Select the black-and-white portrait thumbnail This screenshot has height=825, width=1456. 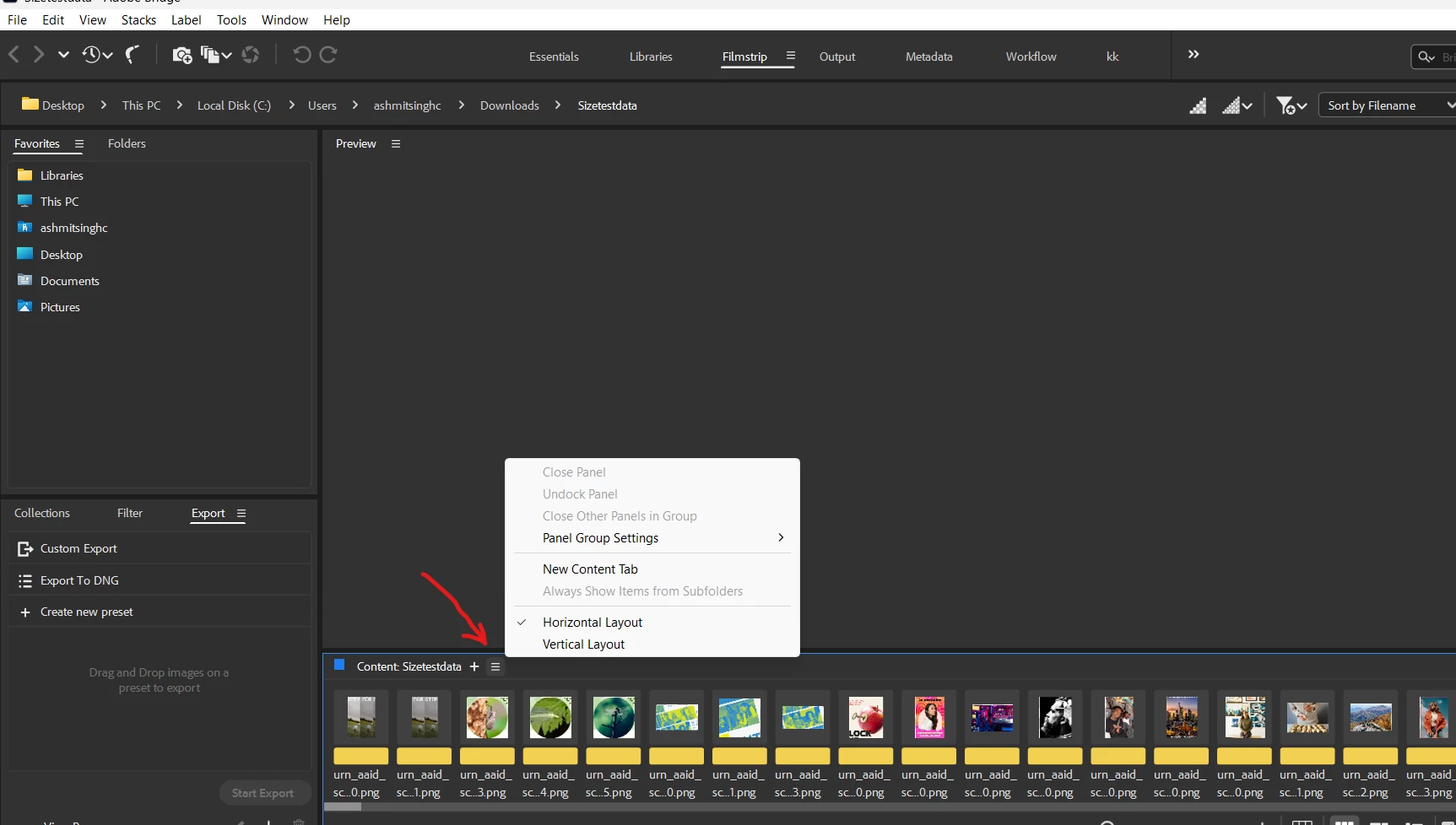pyautogui.click(x=1055, y=718)
